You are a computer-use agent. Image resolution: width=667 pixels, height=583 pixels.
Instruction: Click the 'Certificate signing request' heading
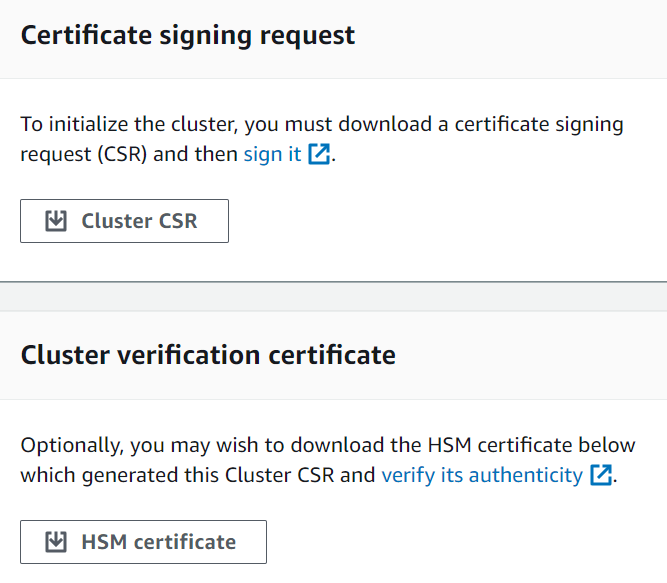187,36
